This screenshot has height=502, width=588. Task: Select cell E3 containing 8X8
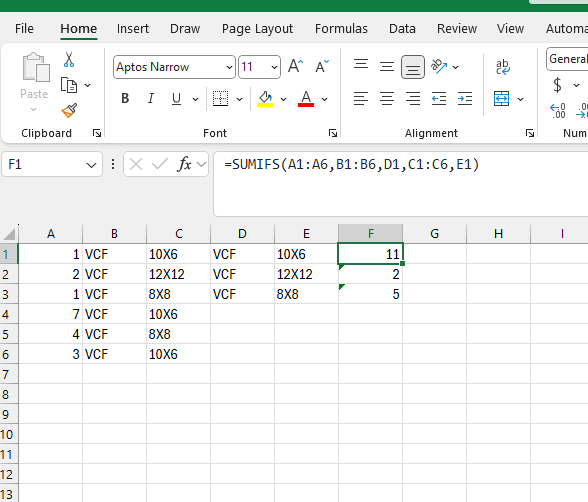306,294
